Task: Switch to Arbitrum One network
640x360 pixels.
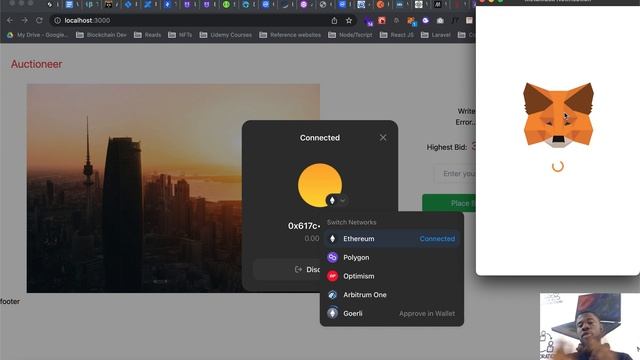Action: [x=392, y=295]
